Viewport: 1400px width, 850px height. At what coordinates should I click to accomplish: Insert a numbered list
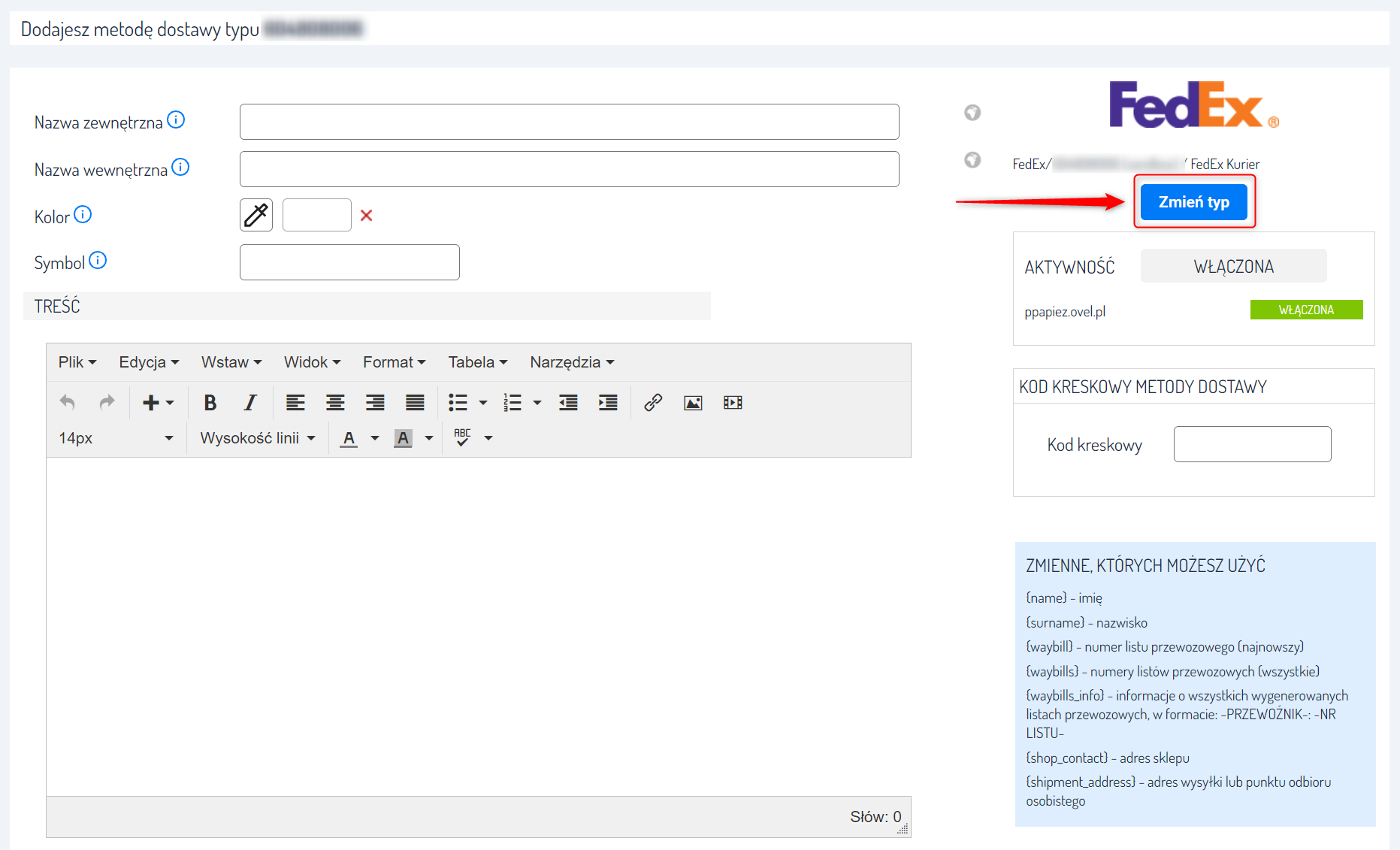pyautogui.click(x=513, y=403)
